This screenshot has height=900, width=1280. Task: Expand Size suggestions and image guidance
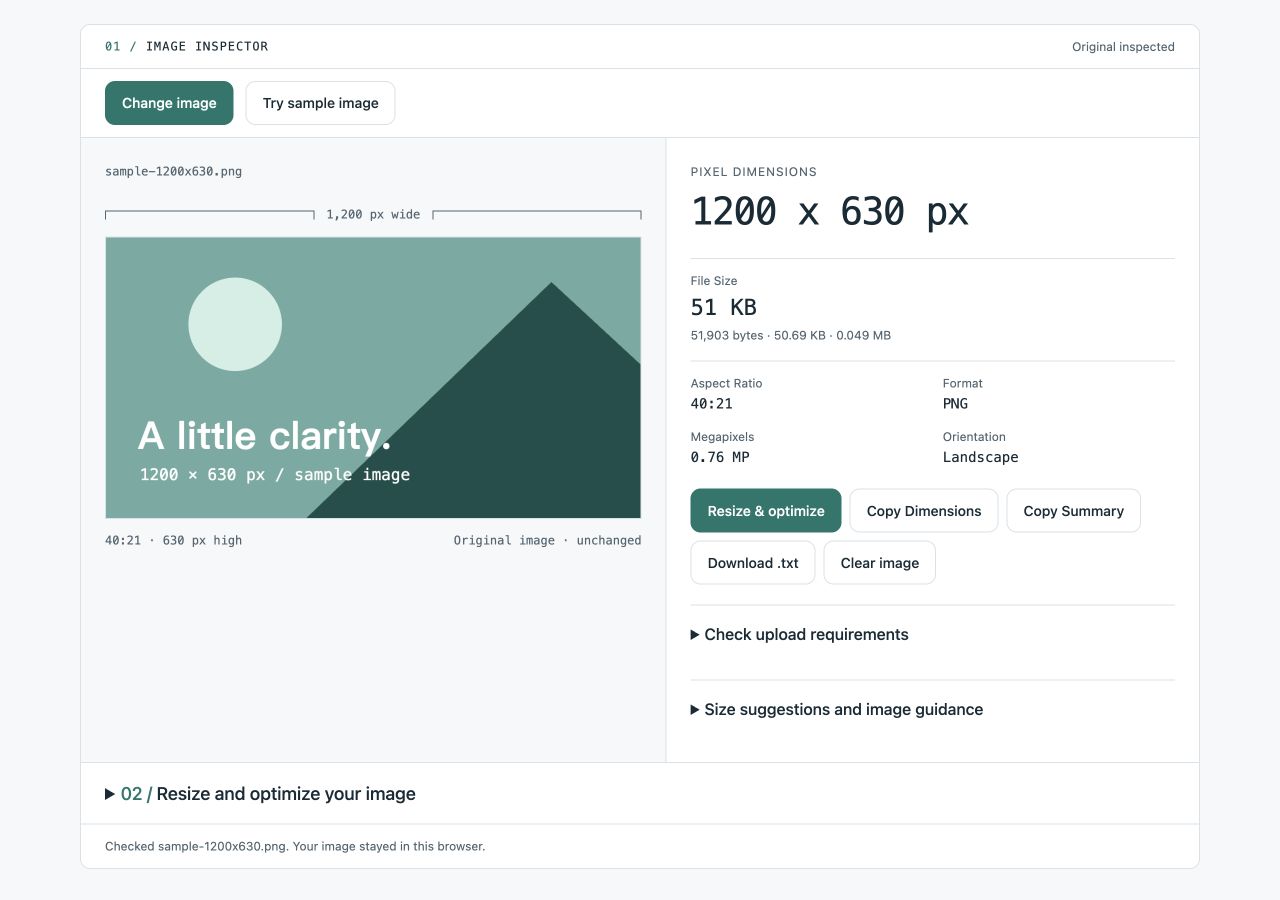pyautogui.click(x=837, y=710)
